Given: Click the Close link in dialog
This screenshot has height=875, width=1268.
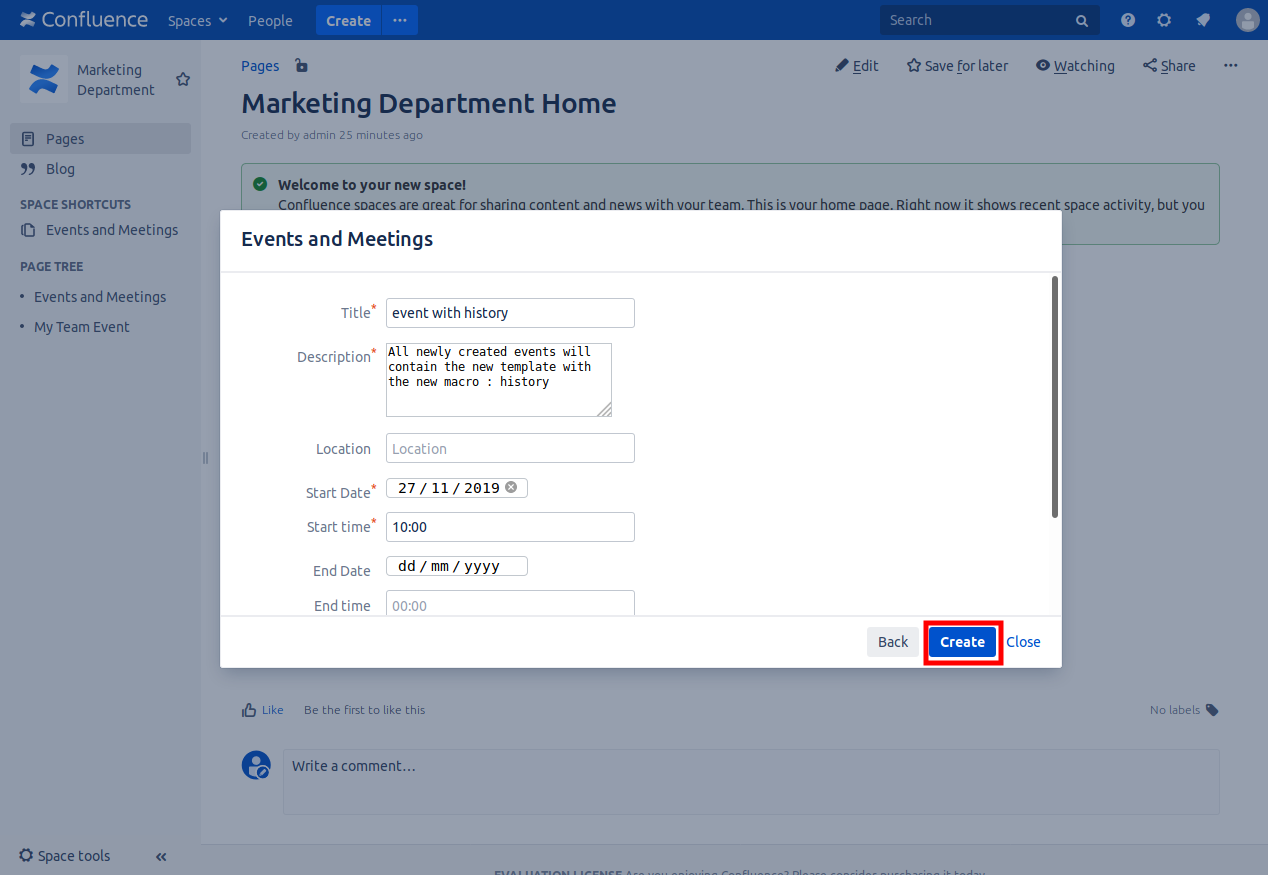Looking at the screenshot, I should (1023, 642).
